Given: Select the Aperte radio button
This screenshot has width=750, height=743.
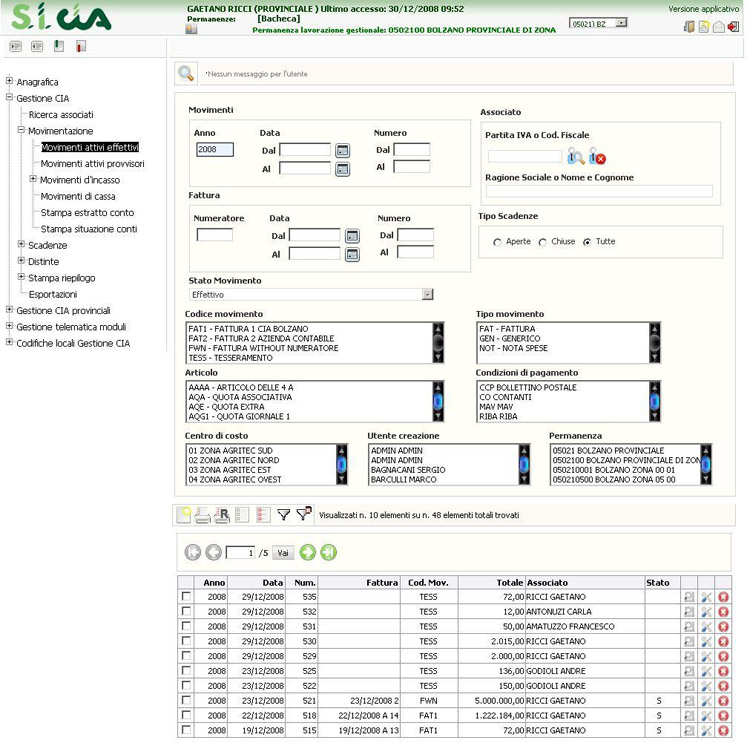Looking at the screenshot, I should (497, 243).
